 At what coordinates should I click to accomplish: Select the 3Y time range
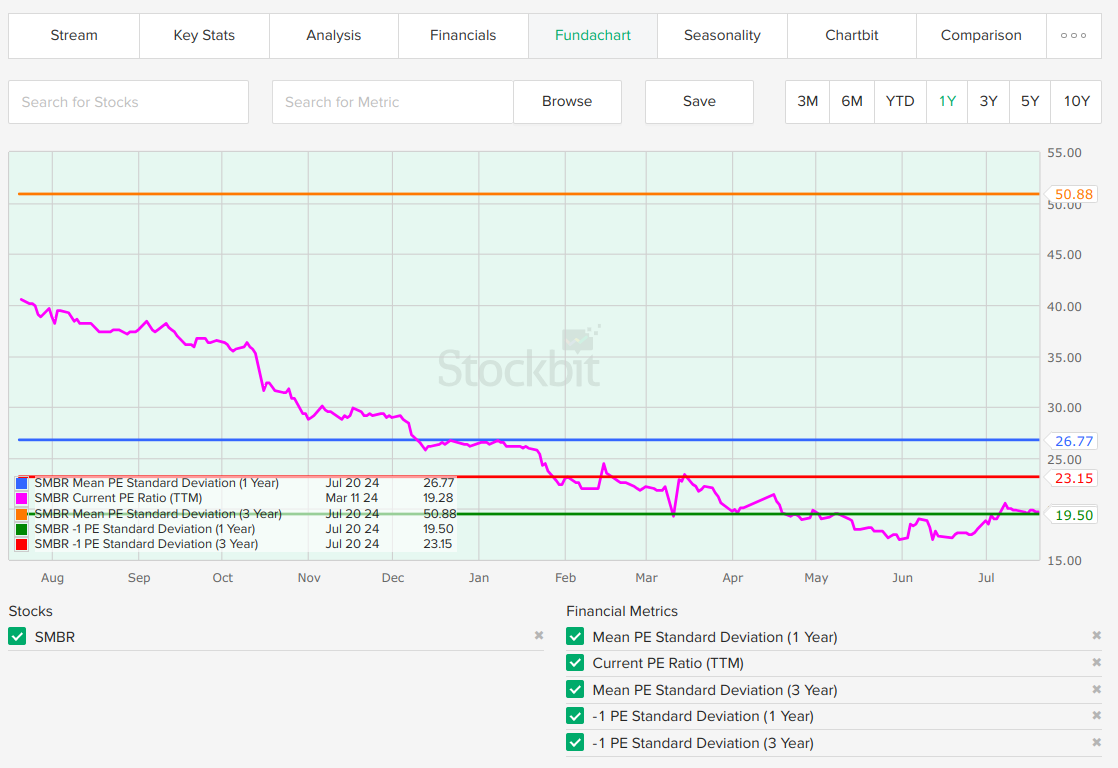point(988,101)
